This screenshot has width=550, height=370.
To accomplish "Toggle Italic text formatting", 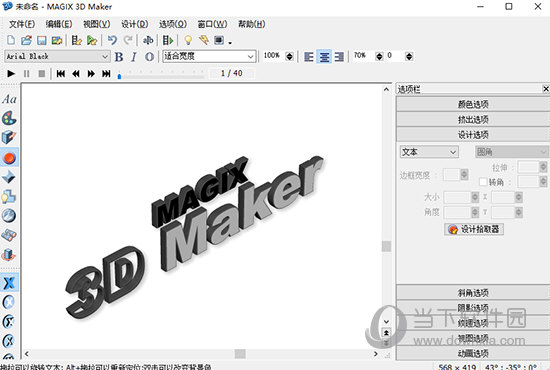I will click(x=134, y=57).
